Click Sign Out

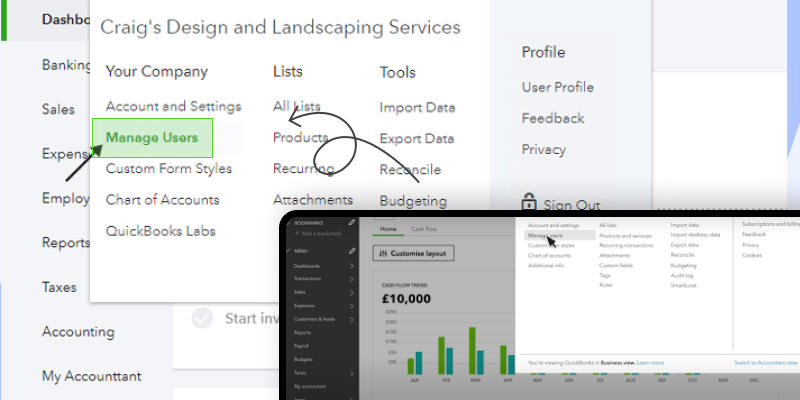click(571, 205)
